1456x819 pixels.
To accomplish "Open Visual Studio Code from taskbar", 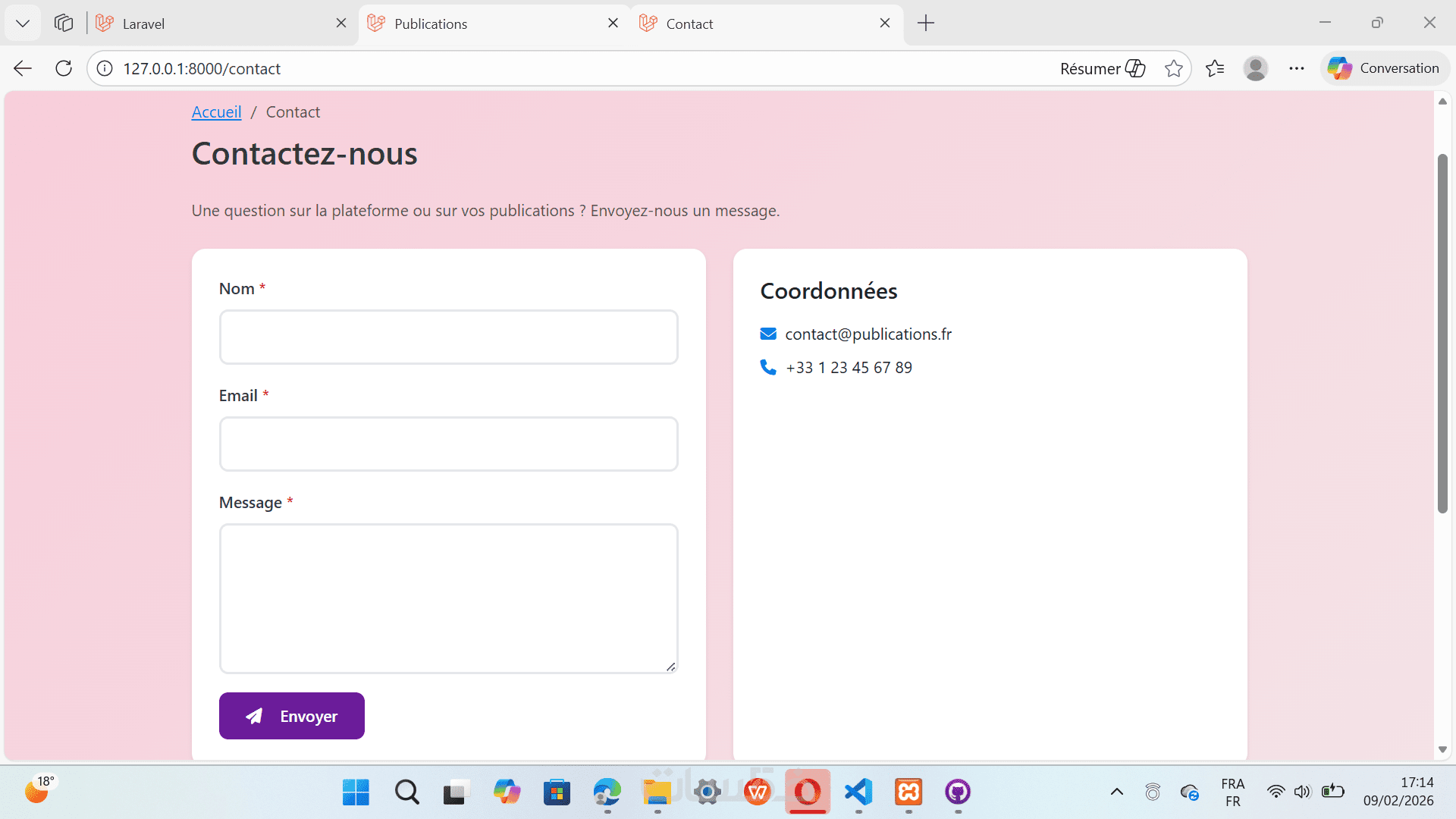I will click(858, 792).
